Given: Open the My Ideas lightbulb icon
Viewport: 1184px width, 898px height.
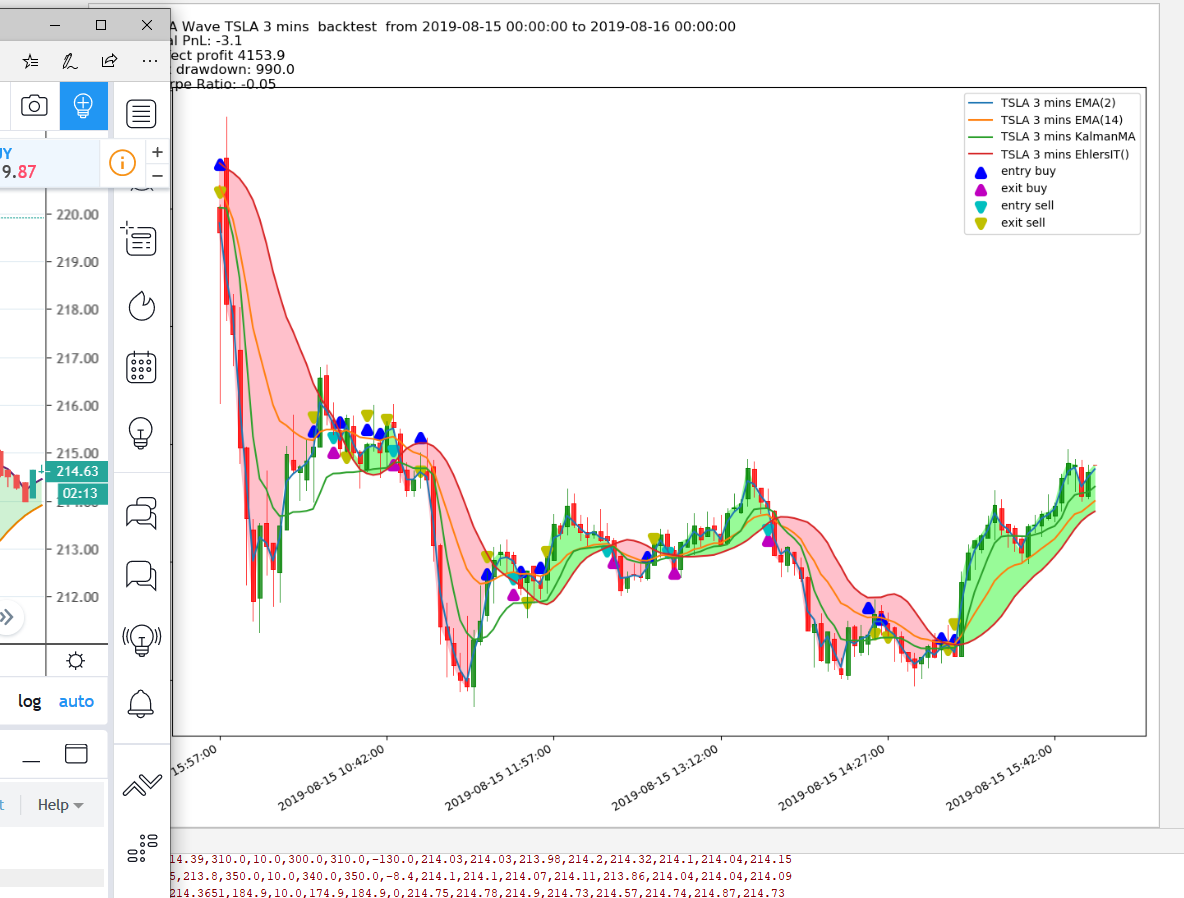Looking at the screenshot, I should point(141,433).
